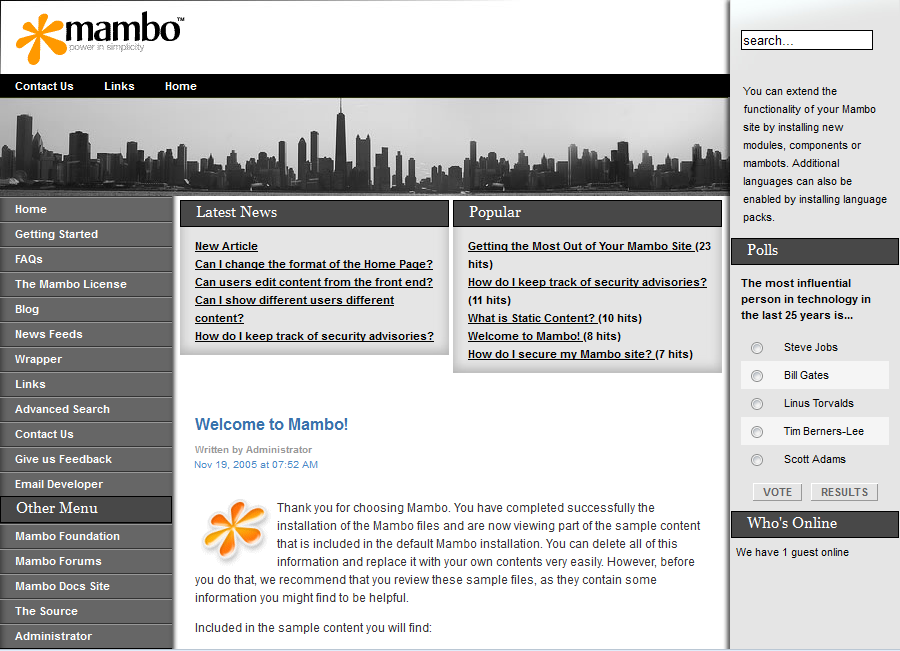Open Latest News security advisories link
900x651 pixels.
coord(314,336)
